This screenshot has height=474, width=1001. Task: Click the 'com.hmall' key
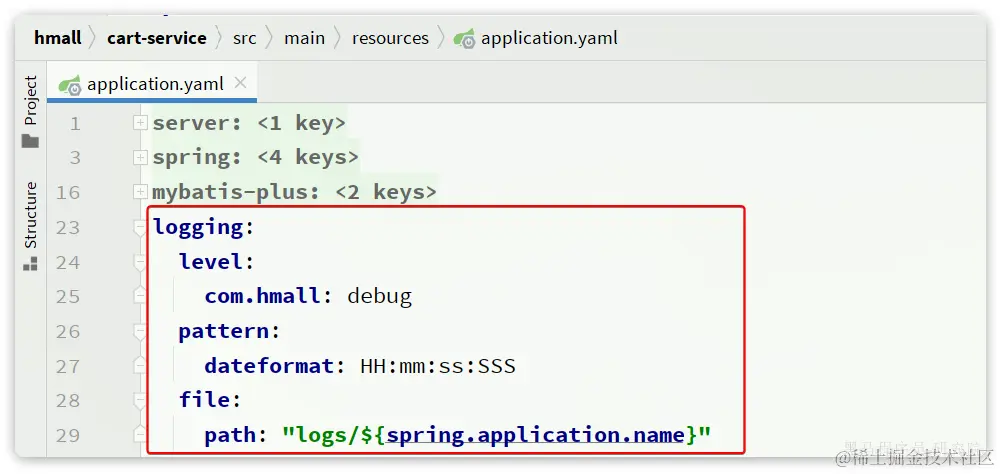point(262,296)
